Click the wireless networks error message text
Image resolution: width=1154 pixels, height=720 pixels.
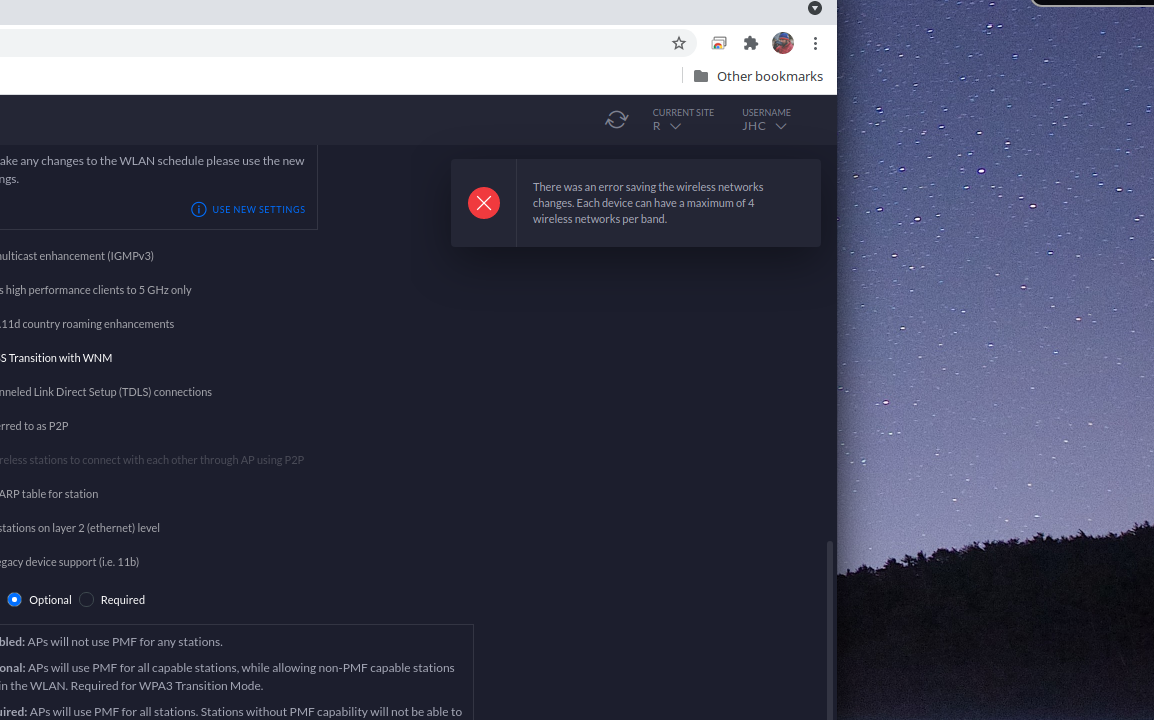click(x=648, y=203)
